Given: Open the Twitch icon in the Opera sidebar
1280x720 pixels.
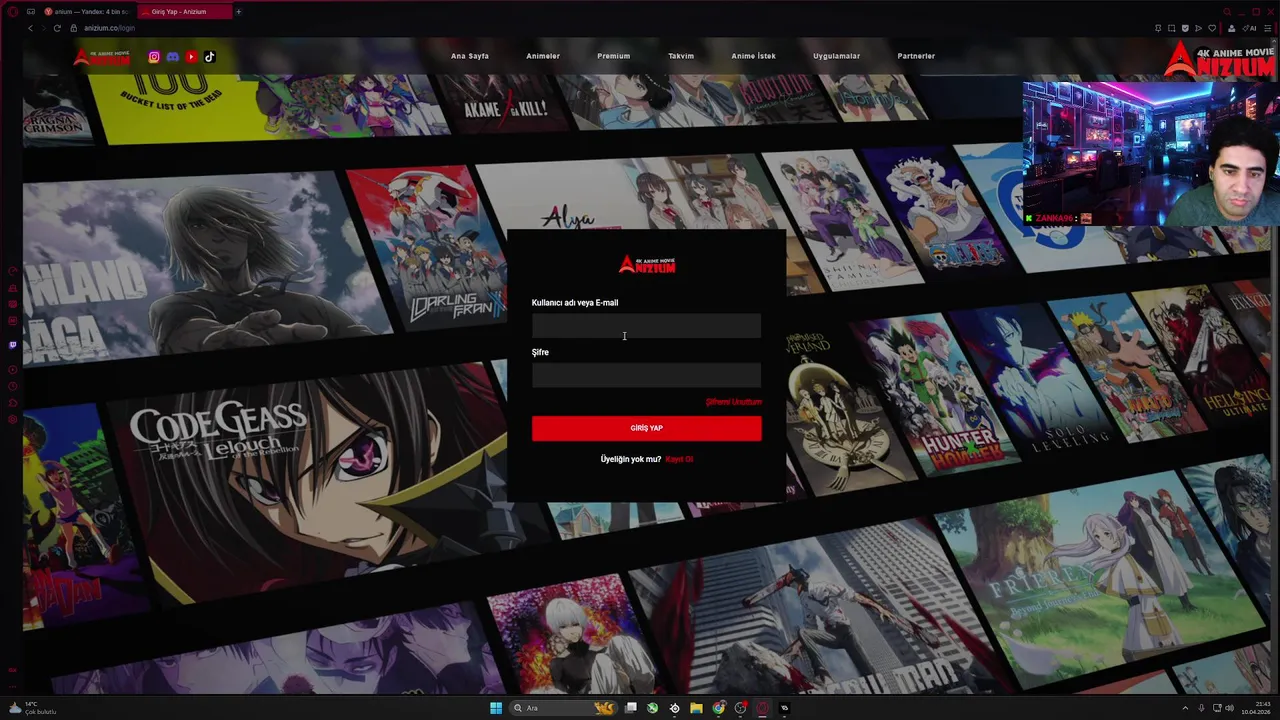Looking at the screenshot, I should [13, 345].
